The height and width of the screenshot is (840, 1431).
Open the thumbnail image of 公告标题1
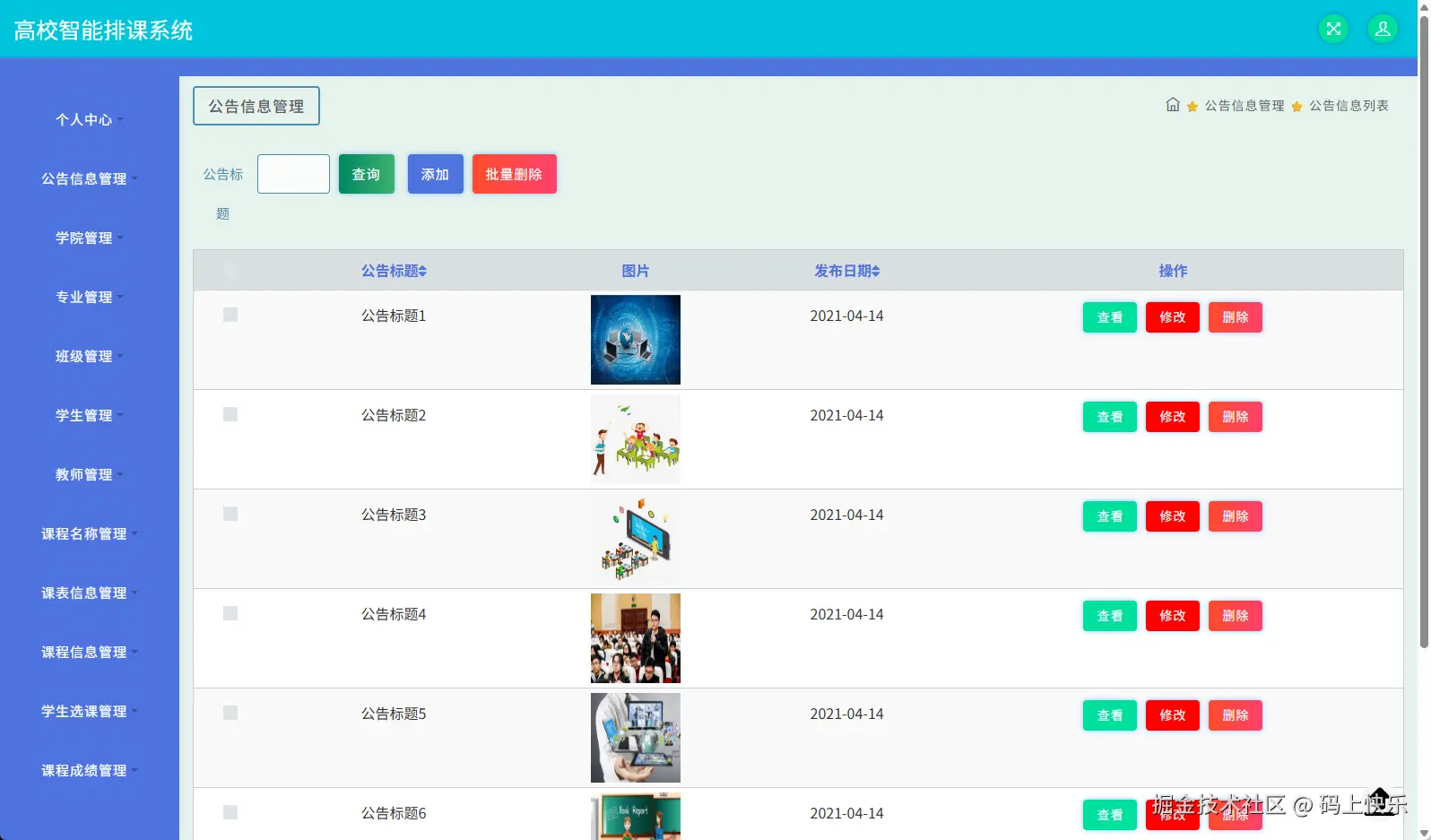(x=635, y=340)
